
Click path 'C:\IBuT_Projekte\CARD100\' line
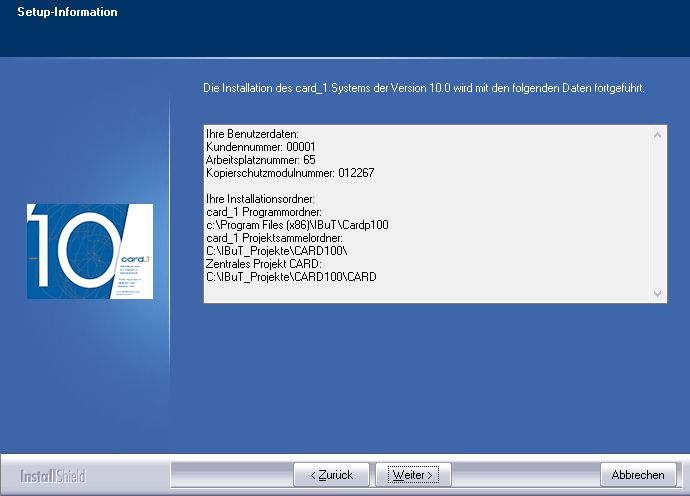(x=276, y=251)
